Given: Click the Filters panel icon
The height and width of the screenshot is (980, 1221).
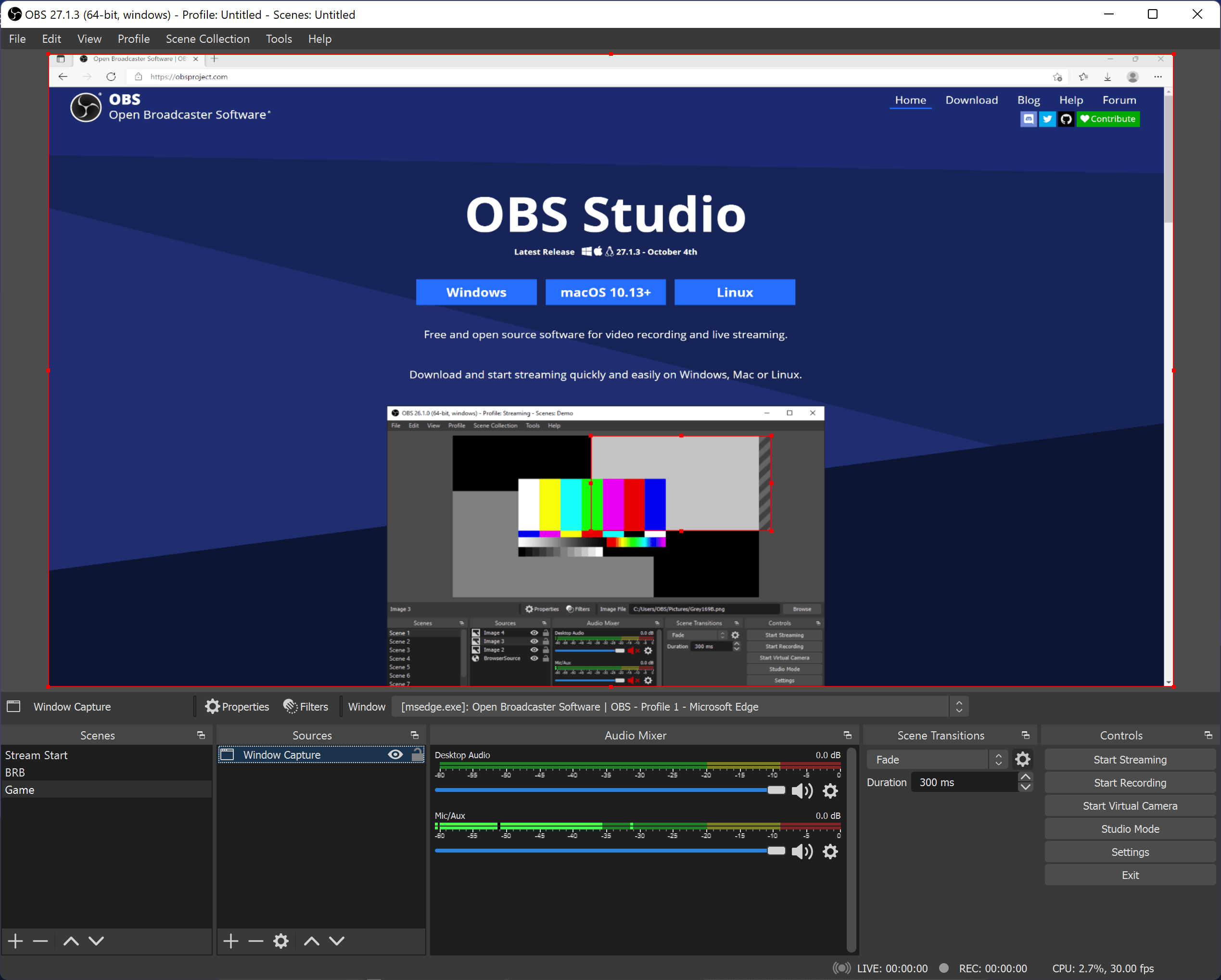Looking at the screenshot, I should (305, 707).
